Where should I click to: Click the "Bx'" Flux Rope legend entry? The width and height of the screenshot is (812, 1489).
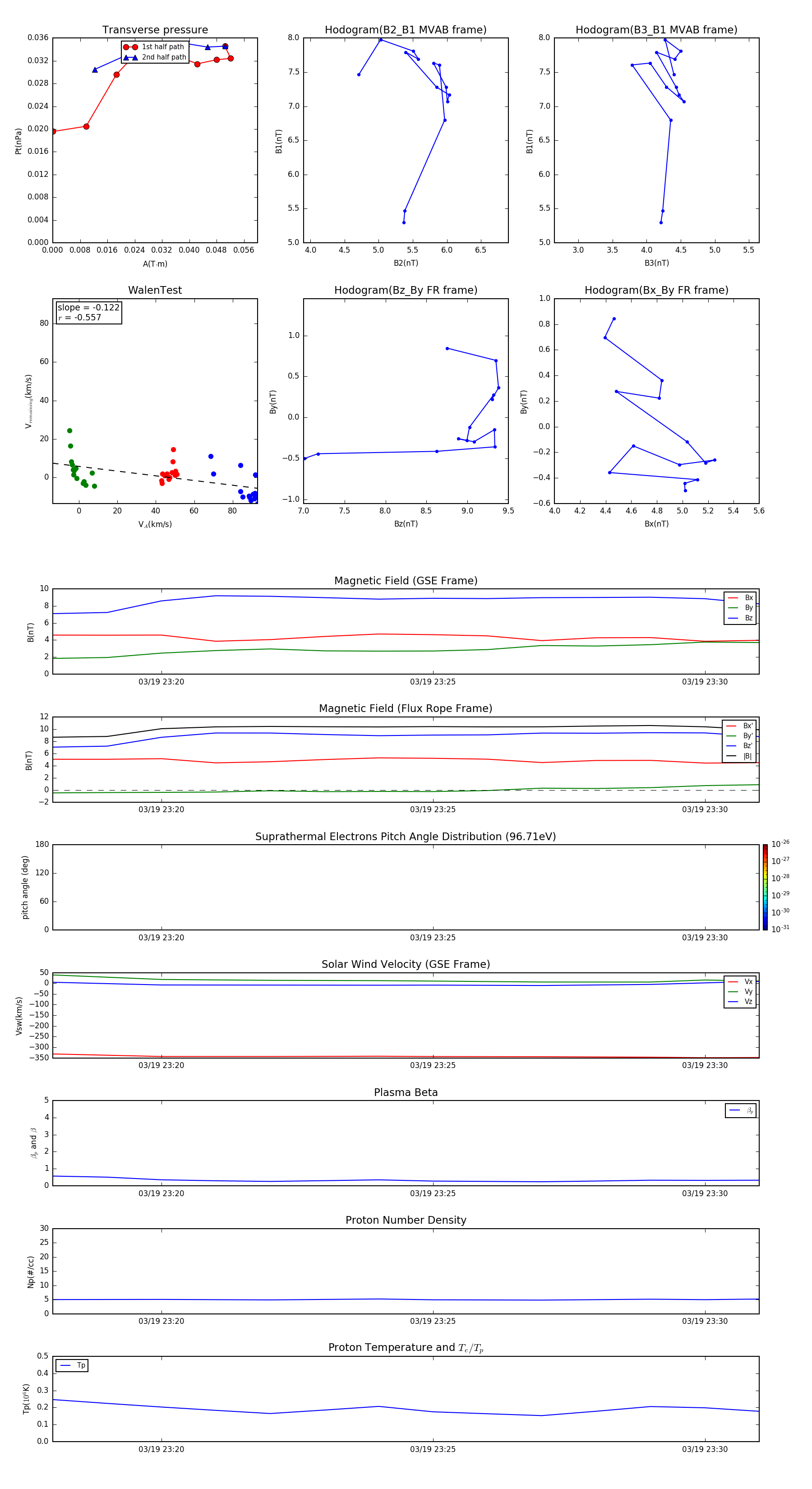coord(740,726)
